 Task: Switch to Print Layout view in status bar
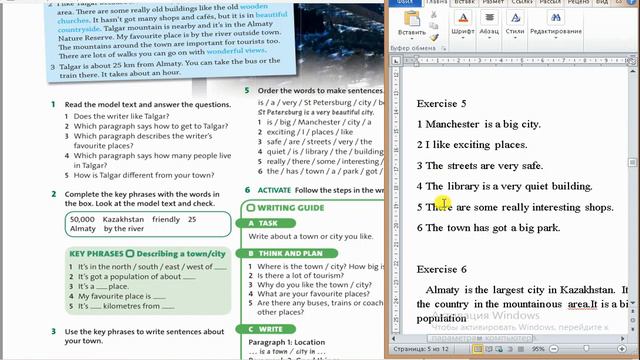click(x=477, y=349)
